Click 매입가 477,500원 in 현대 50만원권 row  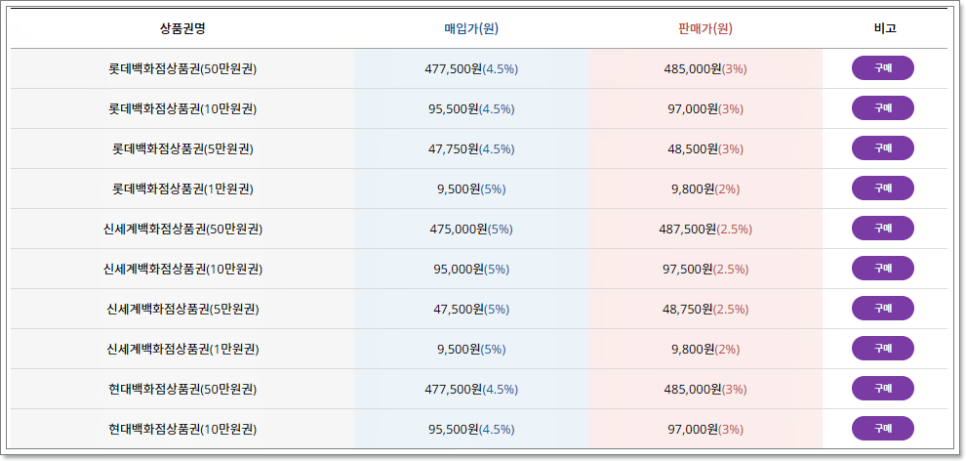471,390
